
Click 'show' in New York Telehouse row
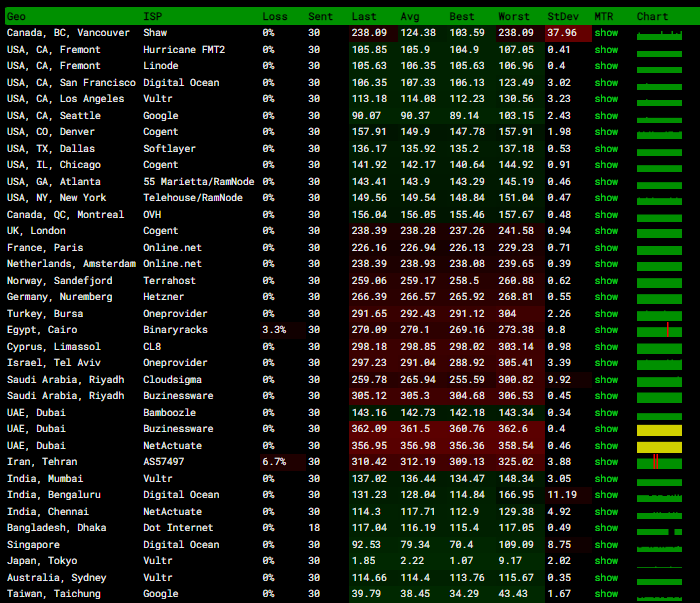606,198
